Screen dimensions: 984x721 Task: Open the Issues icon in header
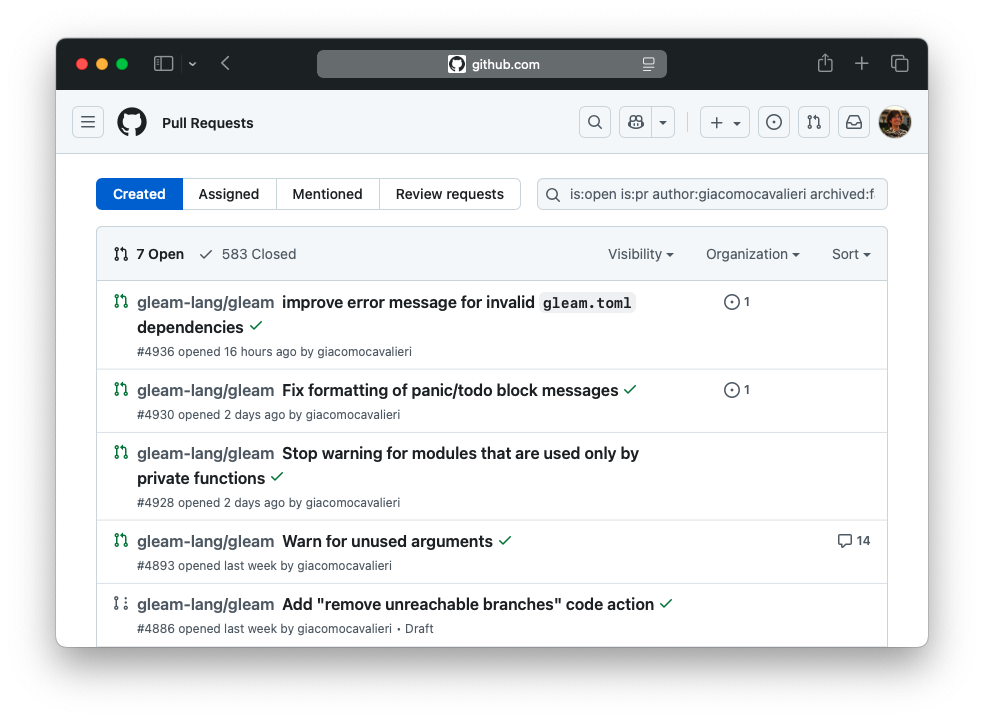pos(773,122)
